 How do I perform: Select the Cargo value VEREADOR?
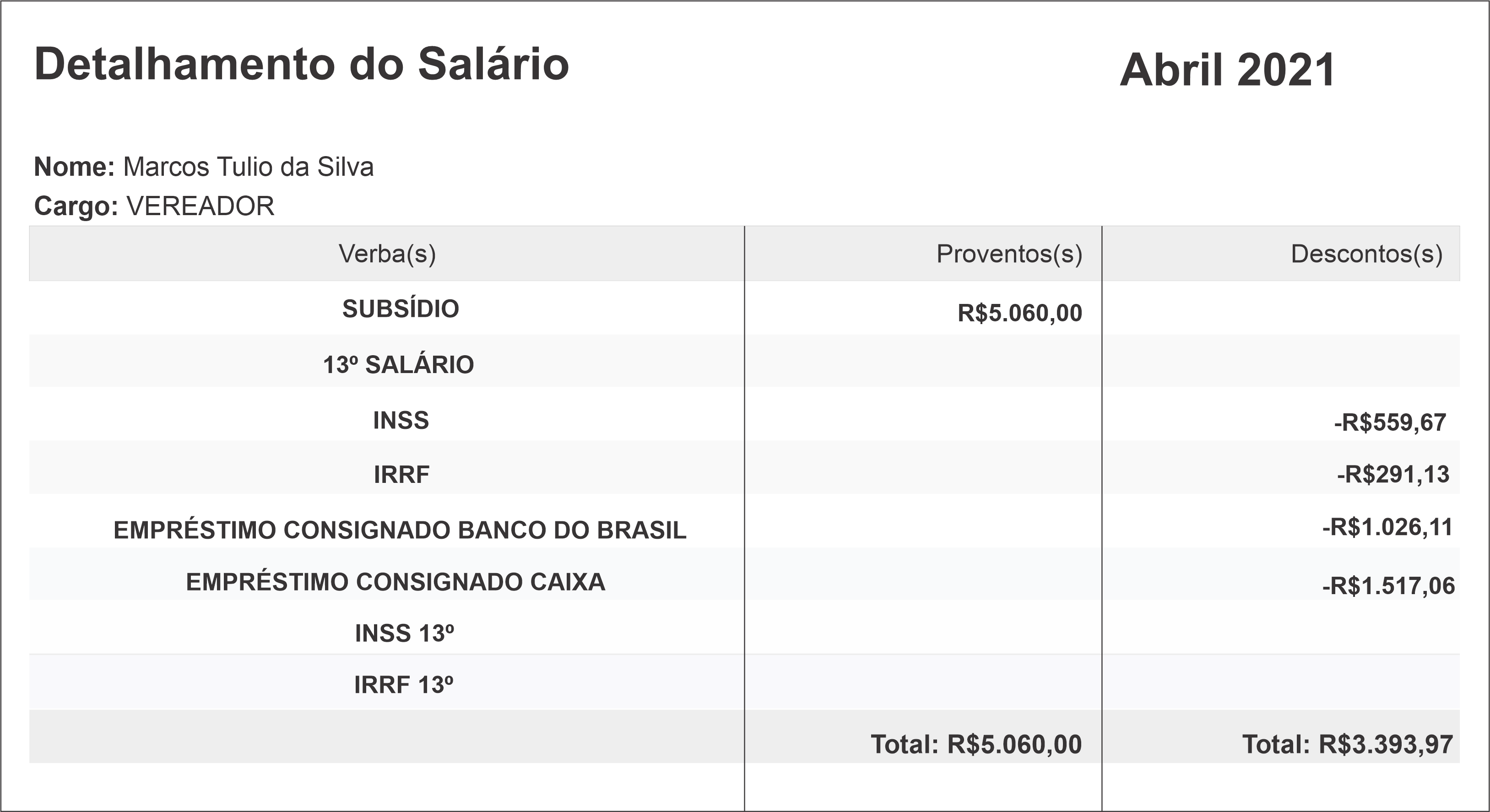200,206
